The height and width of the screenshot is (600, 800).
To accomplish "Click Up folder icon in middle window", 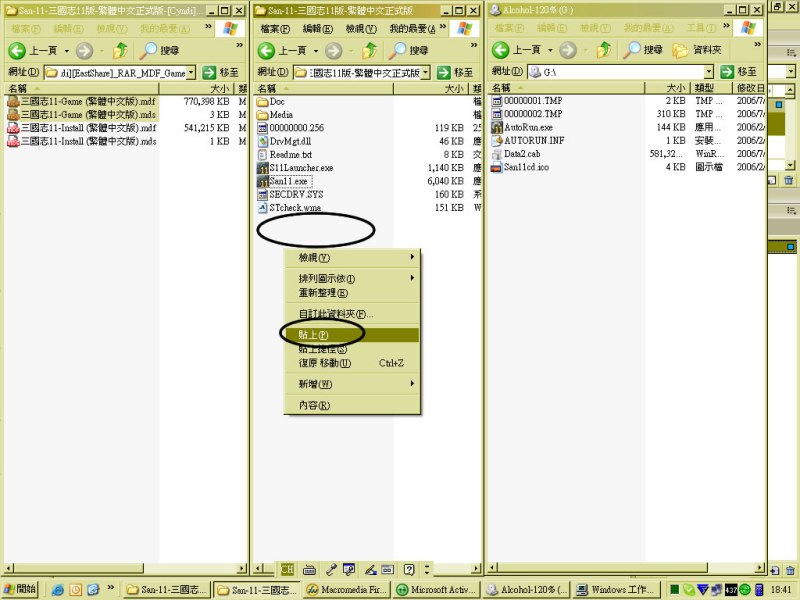I will coord(369,50).
